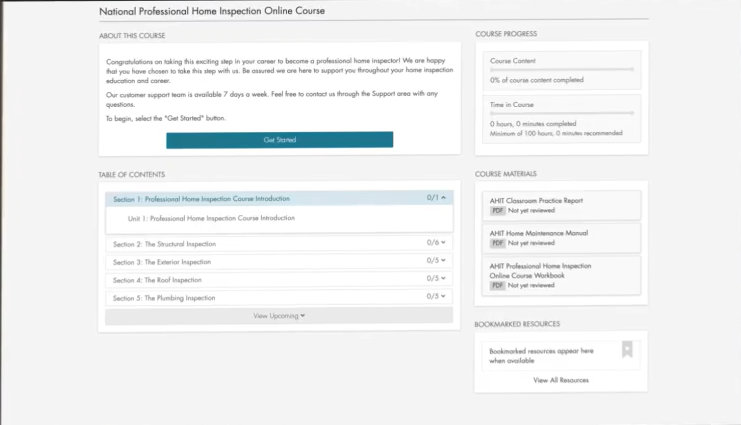
Task: Open Unit 1: Professional Home Inspection Course Introduction
Action: [211, 218]
